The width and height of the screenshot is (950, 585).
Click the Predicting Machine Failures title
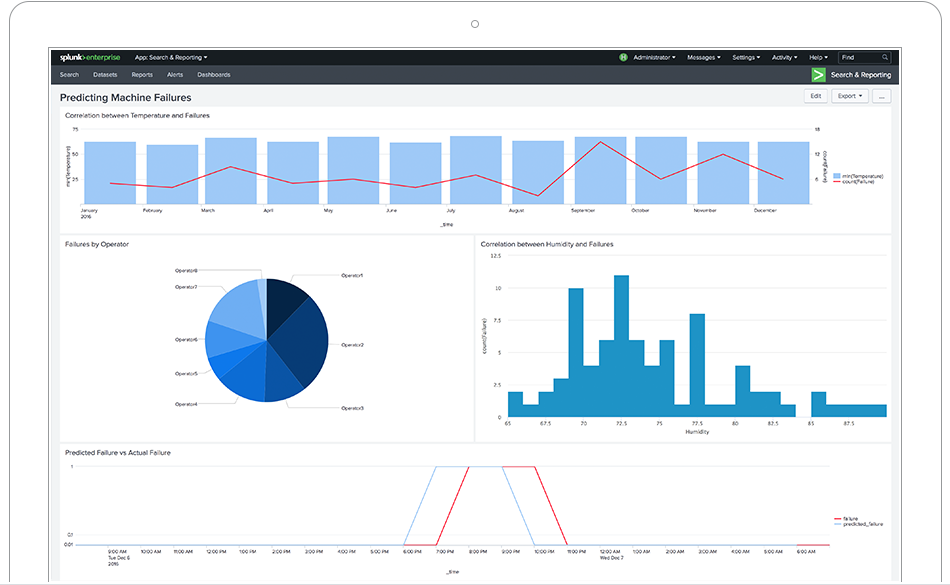pyautogui.click(x=125, y=98)
